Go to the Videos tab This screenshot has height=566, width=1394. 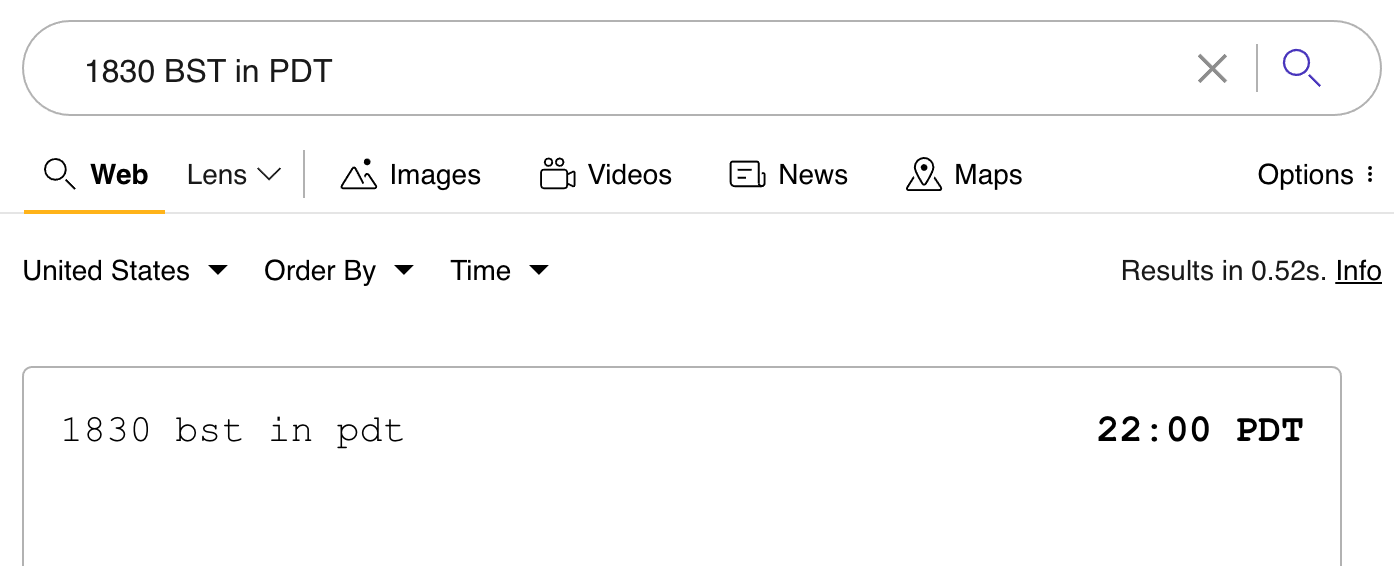(629, 175)
